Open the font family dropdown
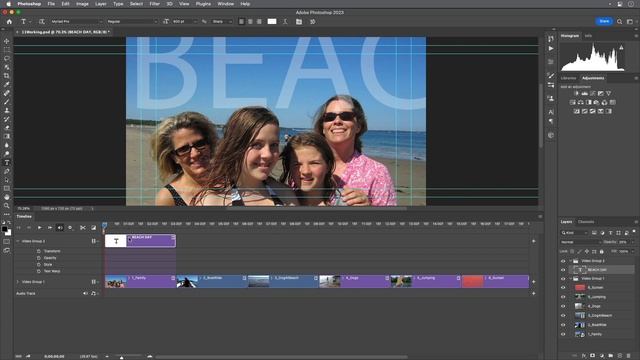This screenshot has width=640, height=360. [76, 22]
